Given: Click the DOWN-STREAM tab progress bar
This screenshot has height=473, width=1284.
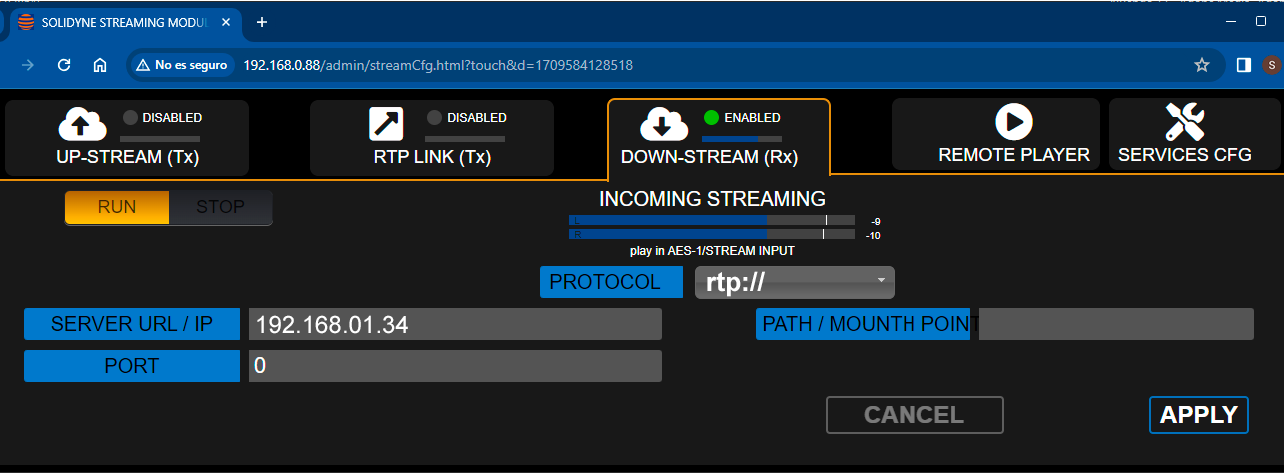Looking at the screenshot, I should pos(742,138).
